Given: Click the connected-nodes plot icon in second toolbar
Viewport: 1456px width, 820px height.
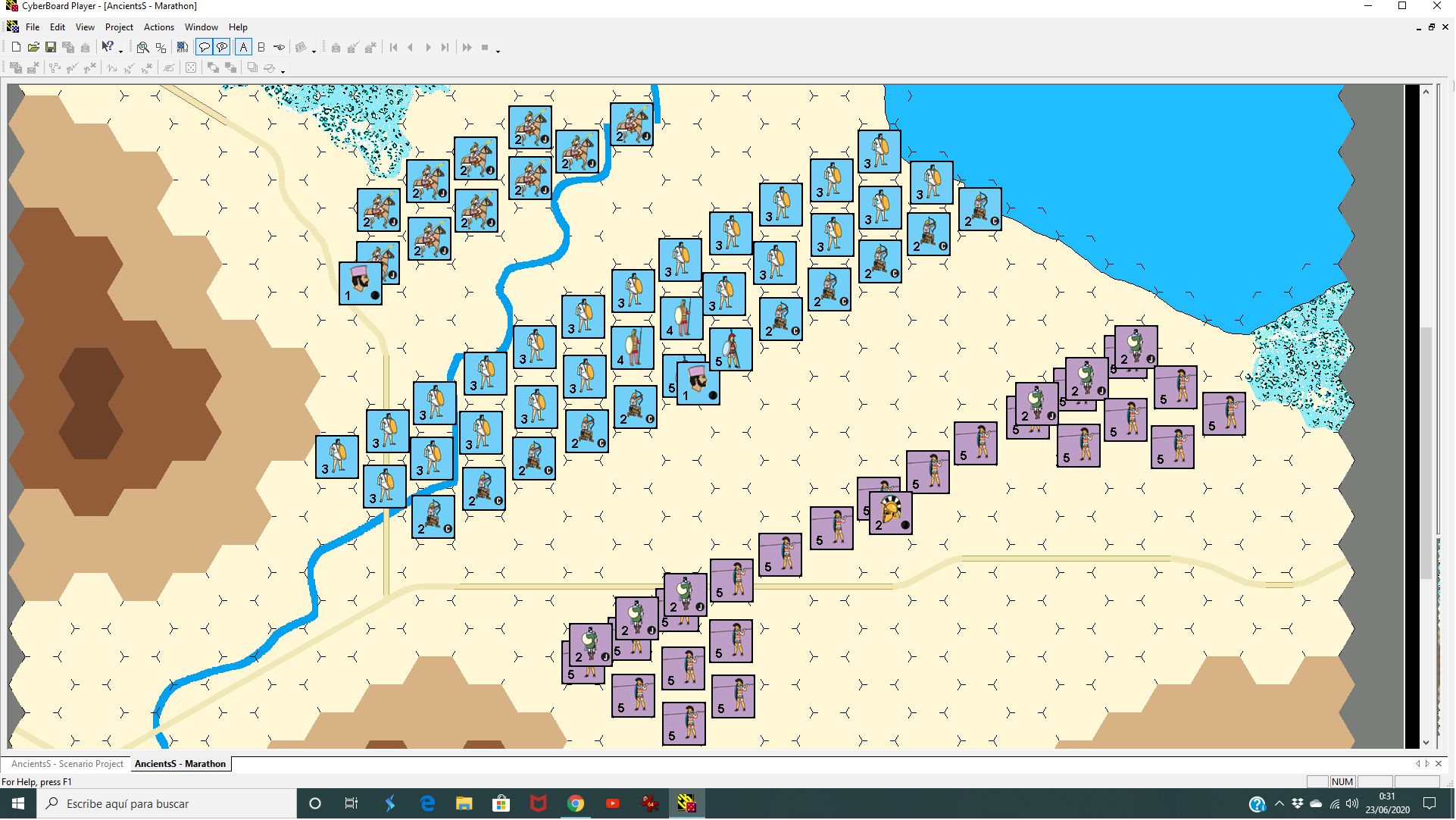Looking at the screenshot, I should point(55,67).
